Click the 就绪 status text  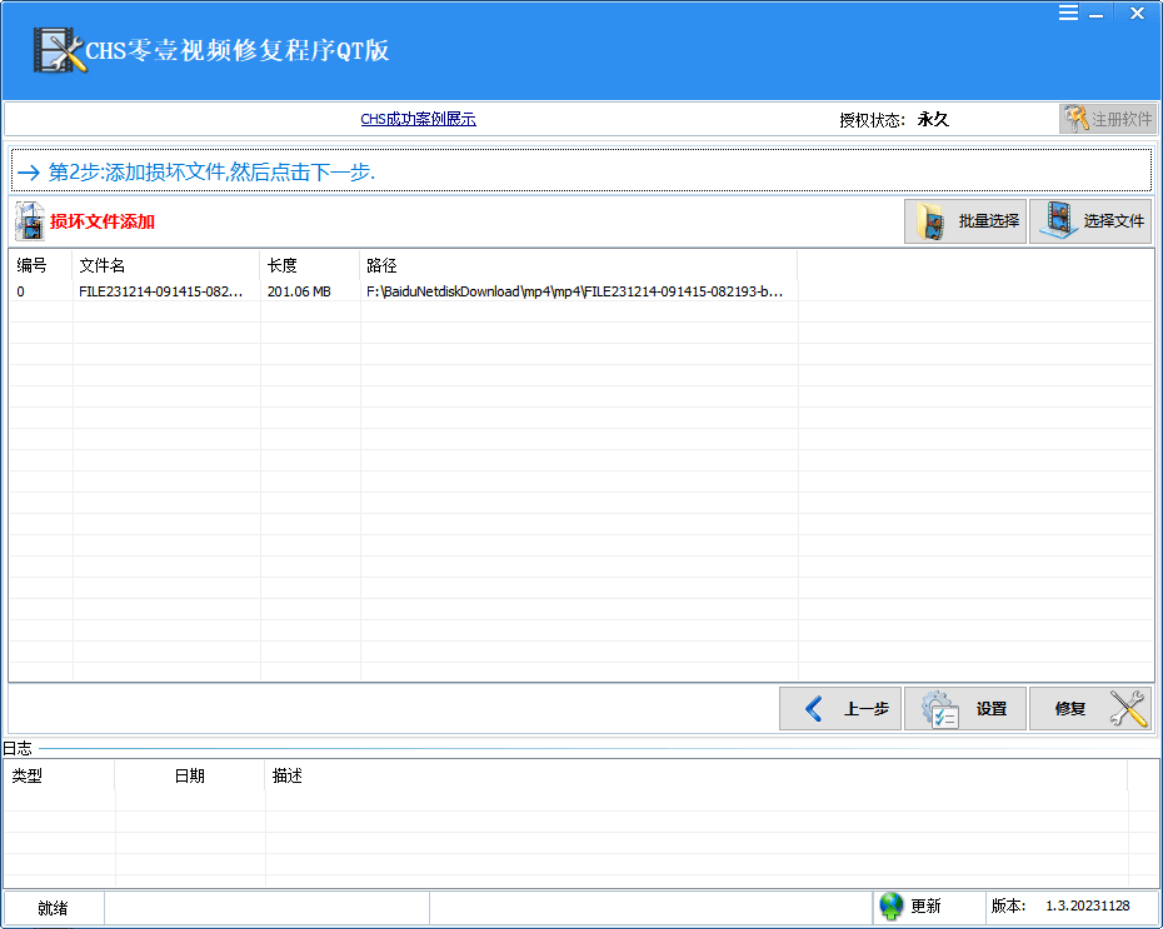click(53, 908)
